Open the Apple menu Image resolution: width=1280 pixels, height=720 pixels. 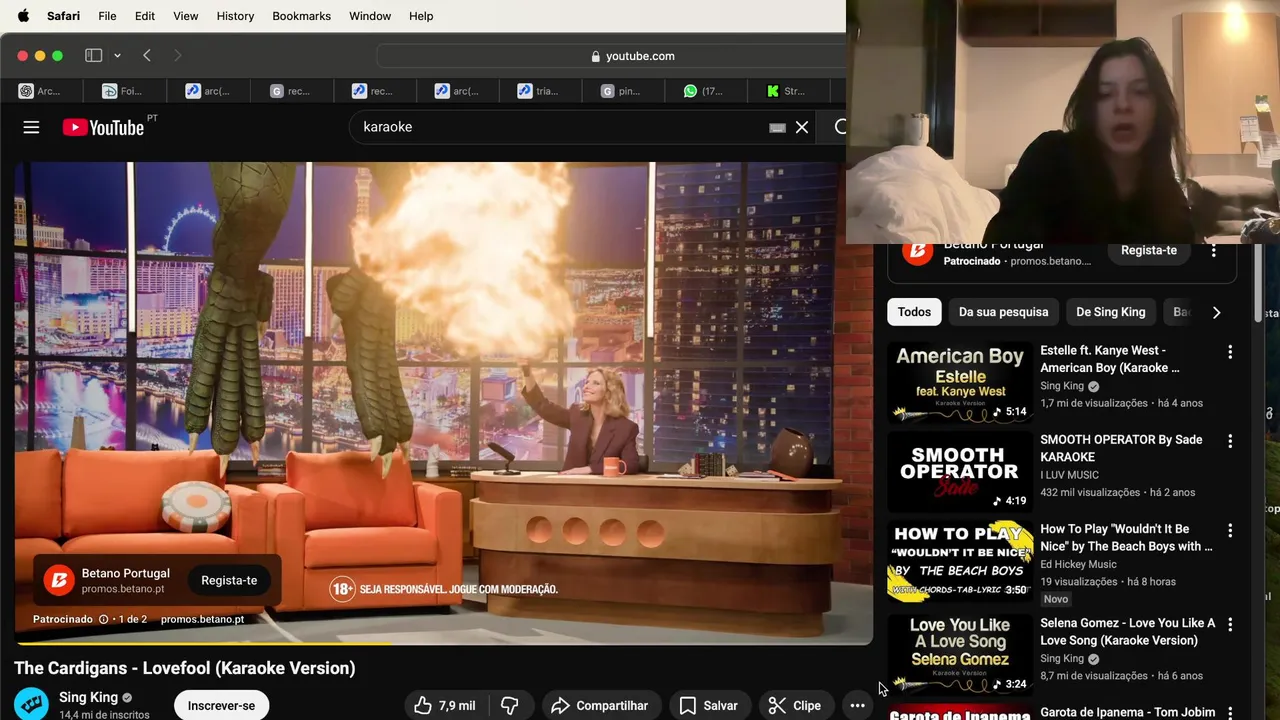pos(23,16)
